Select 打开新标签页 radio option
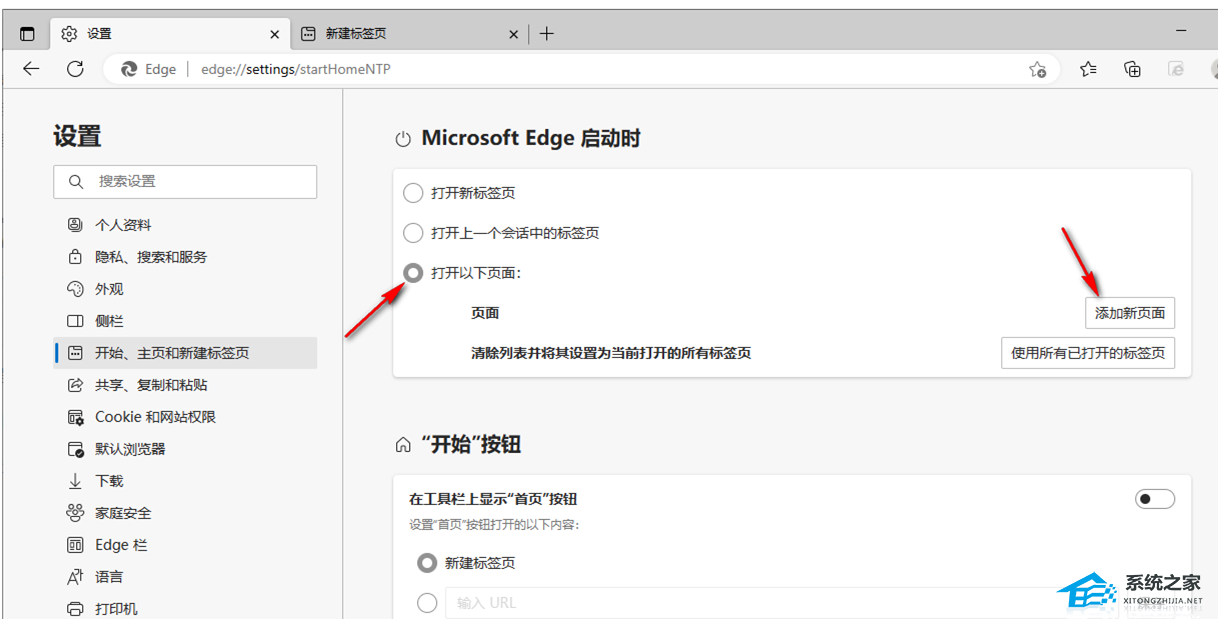 pyautogui.click(x=413, y=193)
